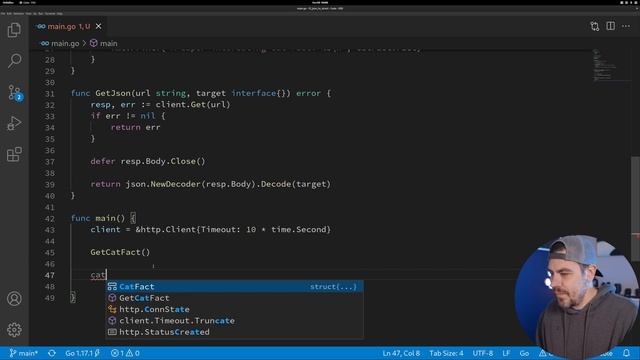Change the LF end of line sequence
This screenshot has height=360, width=640.
pyautogui.click(x=506, y=353)
